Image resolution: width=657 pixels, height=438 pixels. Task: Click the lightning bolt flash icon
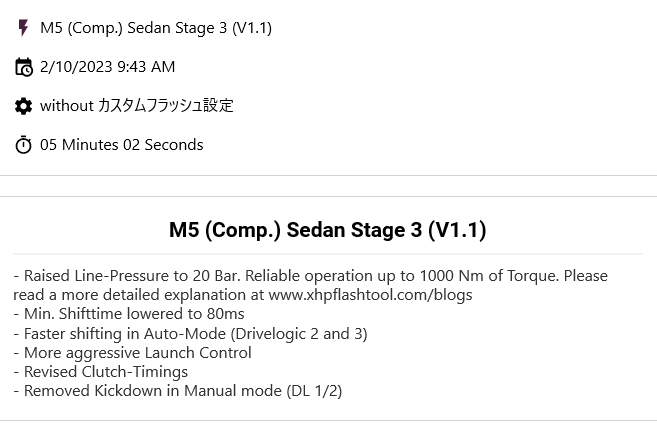pyautogui.click(x=23, y=28)
